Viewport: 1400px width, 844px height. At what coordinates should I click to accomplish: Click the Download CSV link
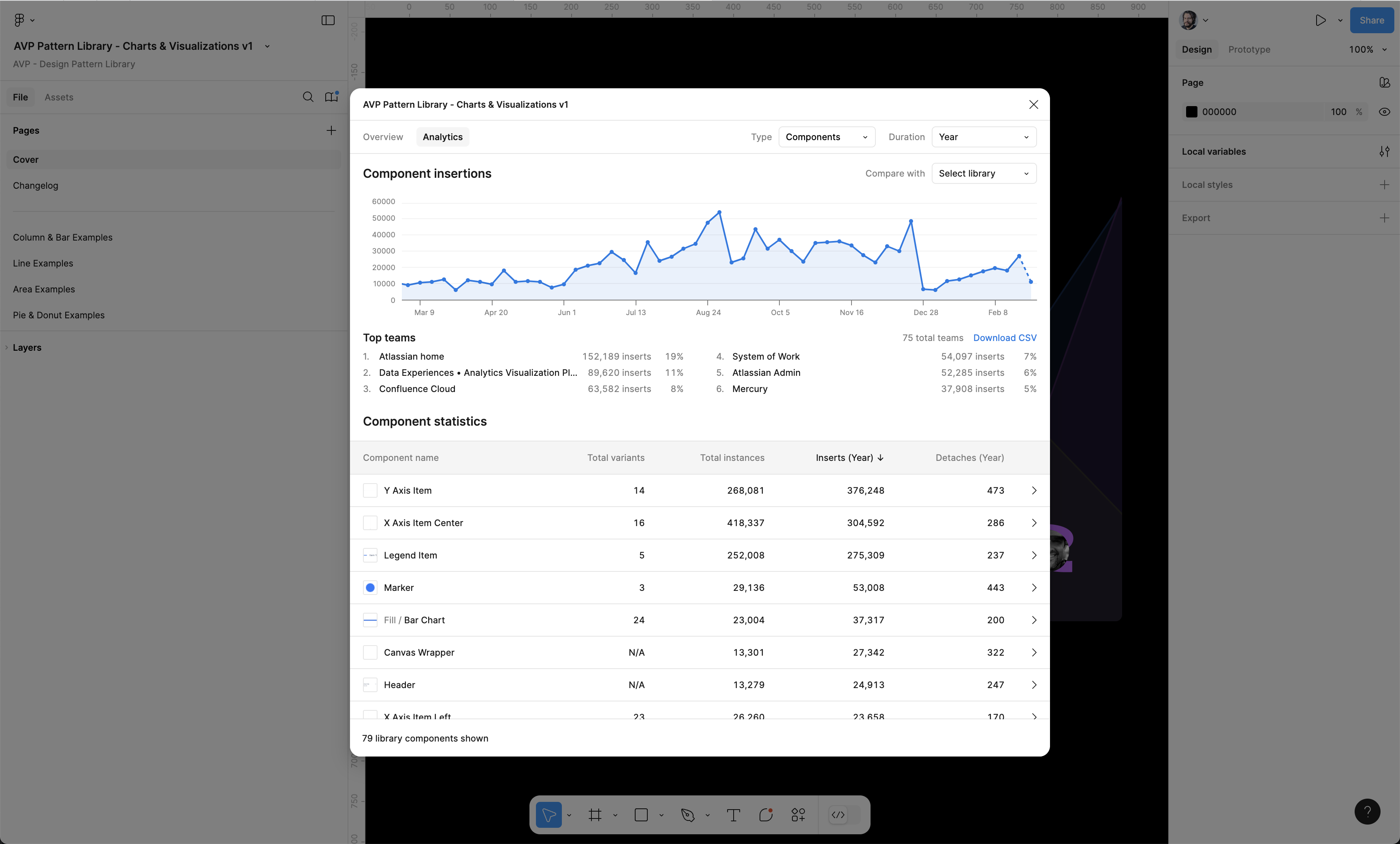click(1005, 338)
